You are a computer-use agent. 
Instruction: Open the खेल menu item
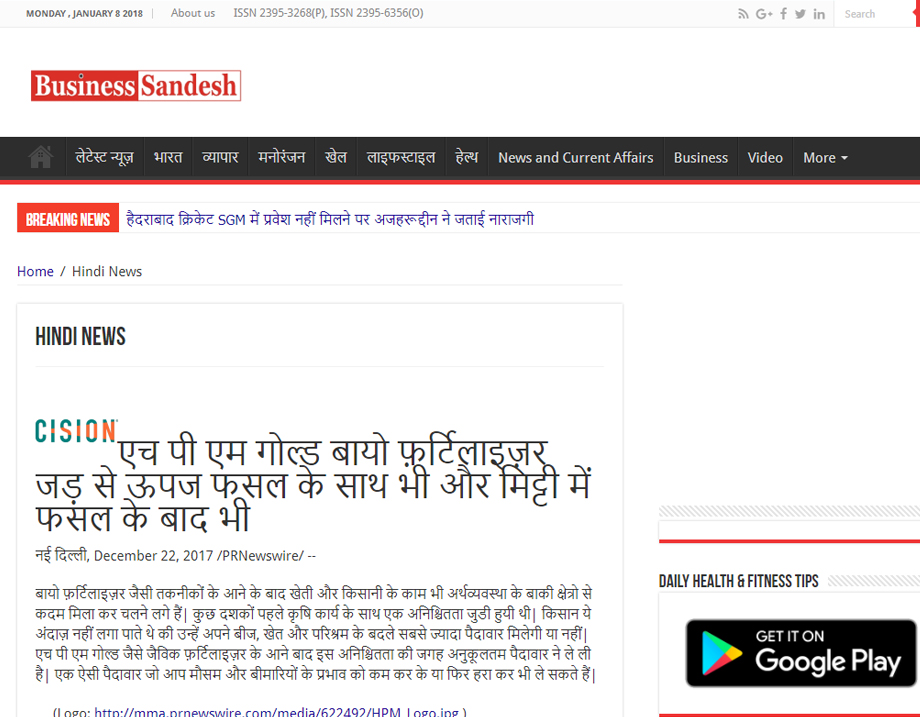click(x=336, y=158)
